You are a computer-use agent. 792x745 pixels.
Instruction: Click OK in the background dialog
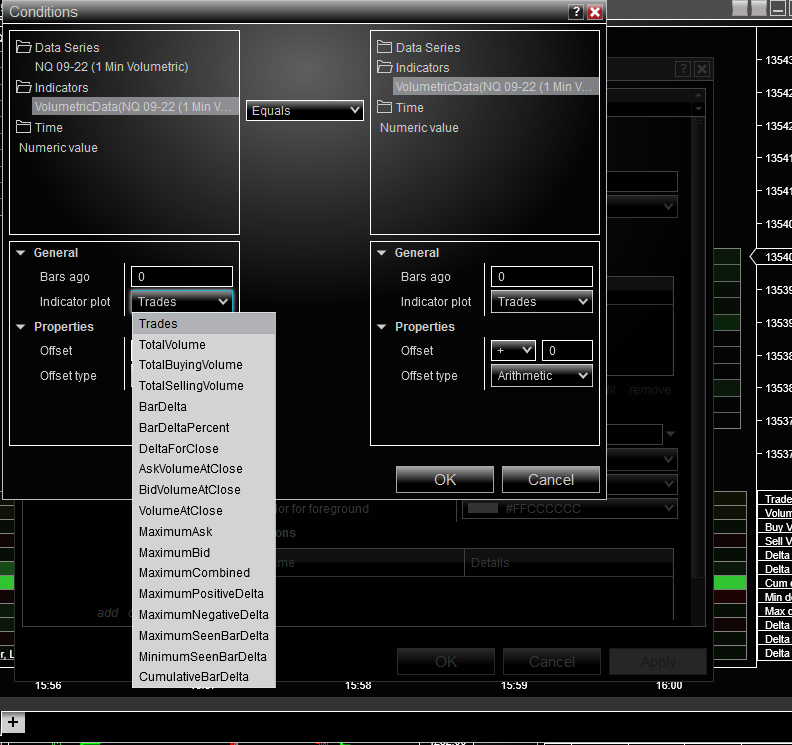pyautogui.click(x=446, y=662)
